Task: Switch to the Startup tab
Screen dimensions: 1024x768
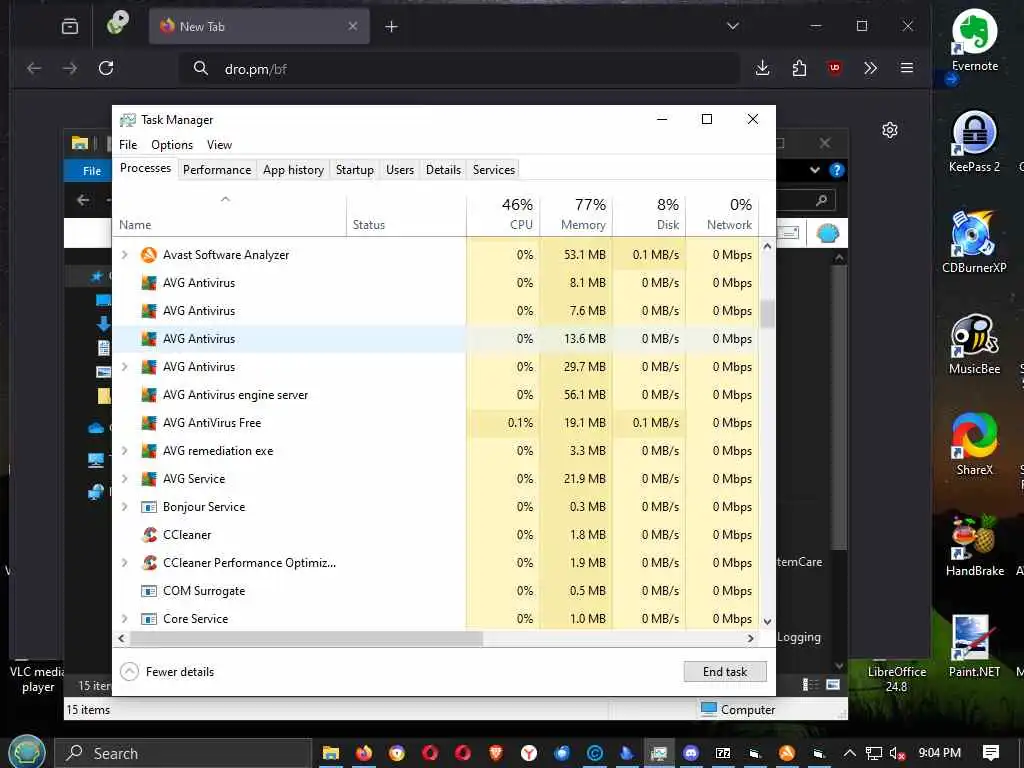Action: coord(355,170)
